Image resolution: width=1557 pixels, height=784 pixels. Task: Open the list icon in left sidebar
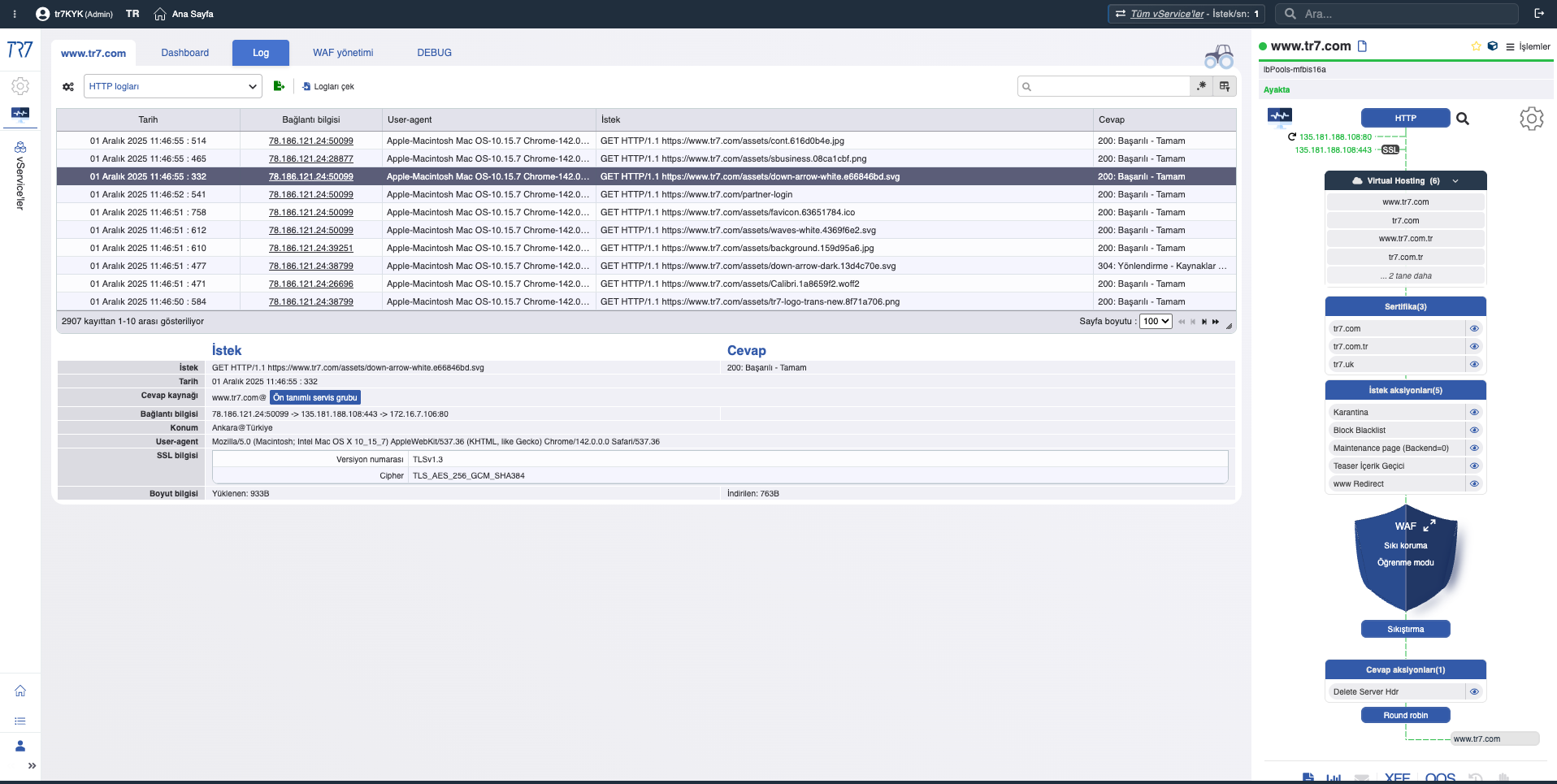pos(20,721)
